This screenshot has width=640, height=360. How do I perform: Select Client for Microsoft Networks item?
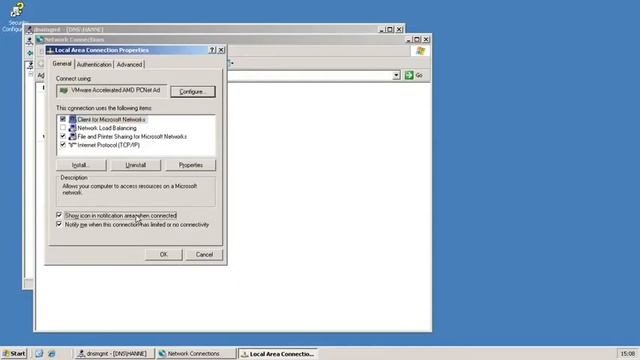[x=111, y=119]
